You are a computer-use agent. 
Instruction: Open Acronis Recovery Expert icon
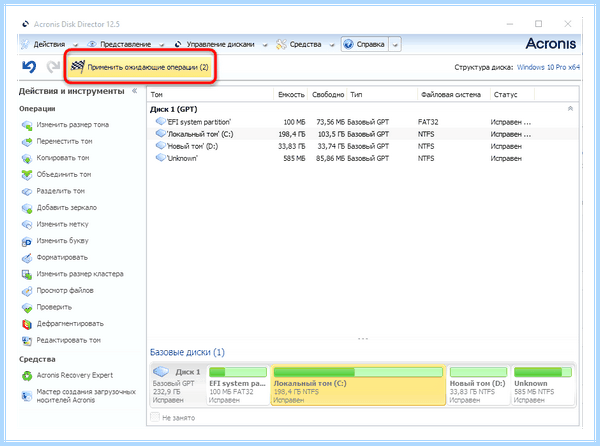(27, 376)
